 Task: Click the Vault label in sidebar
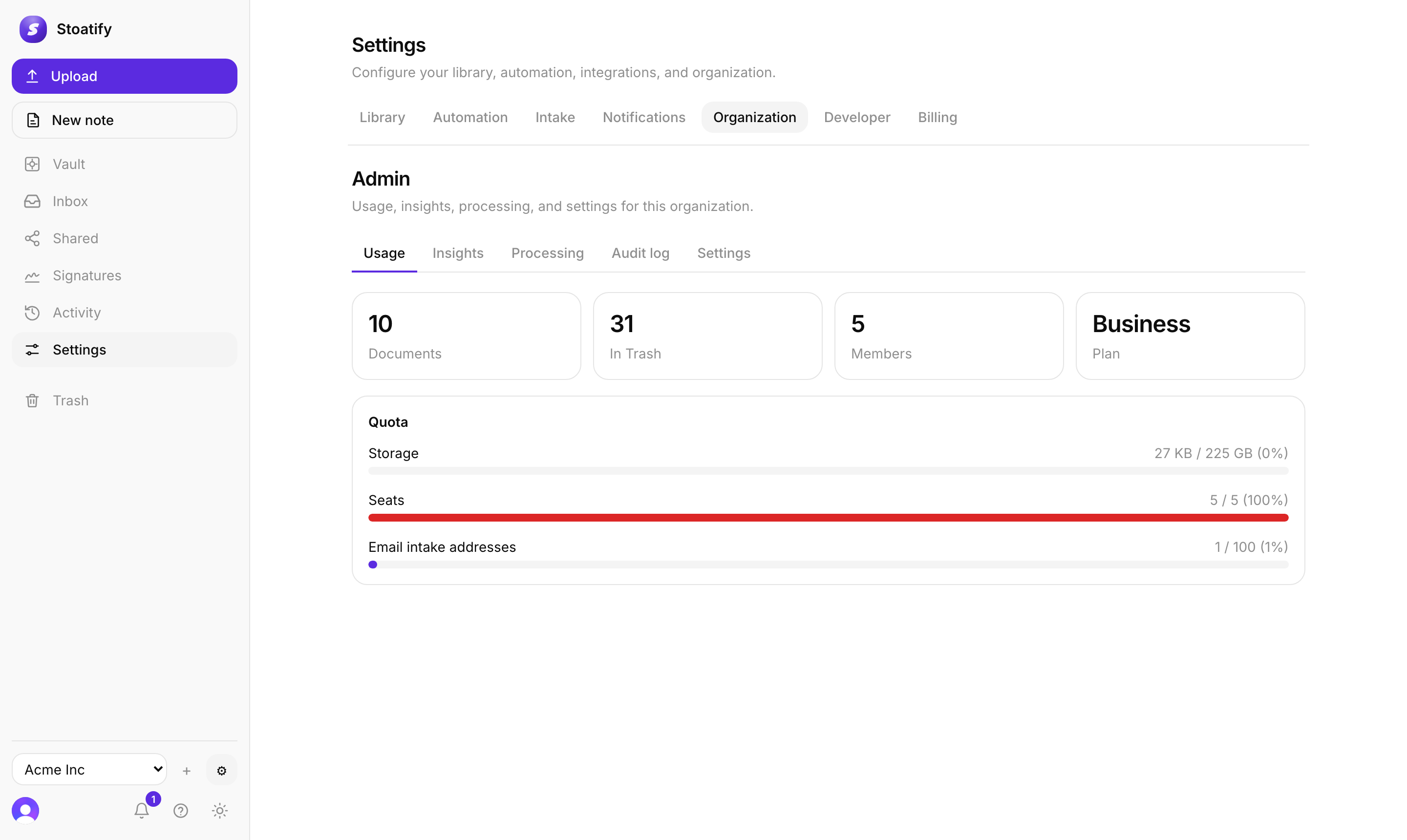point(68,164)
